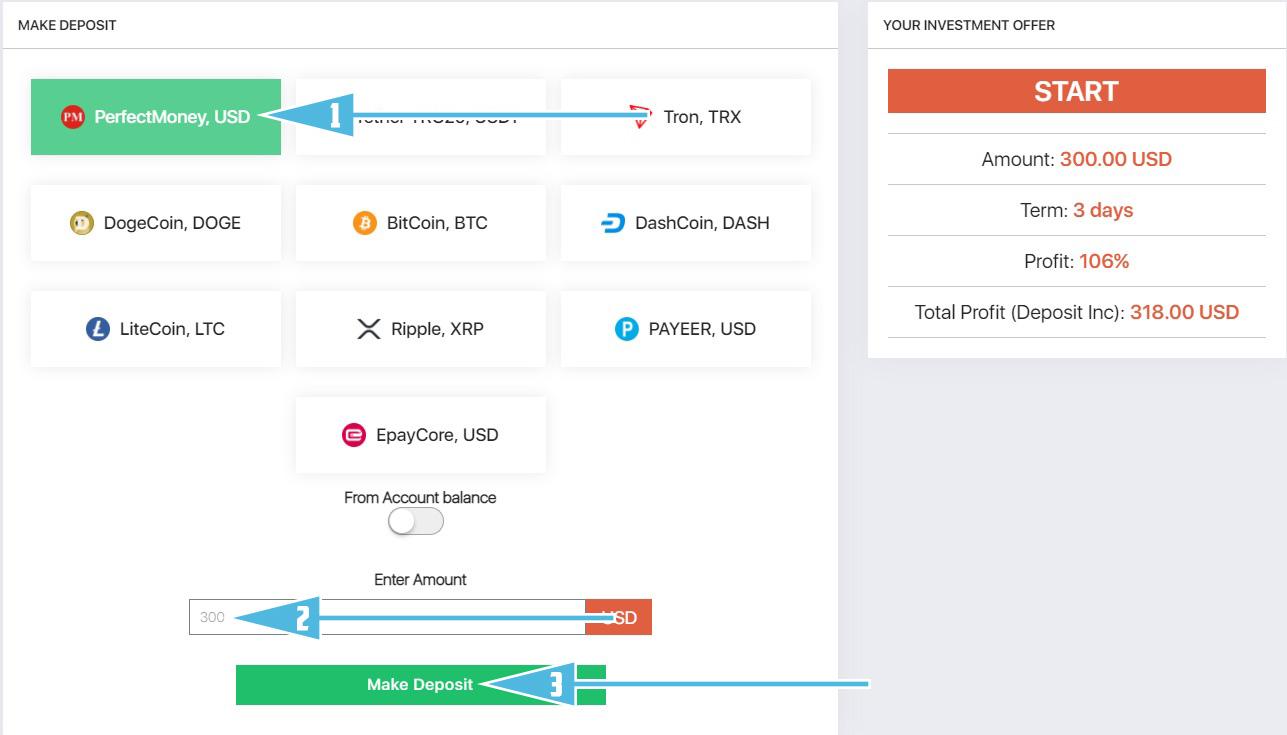The height and width of the screenshot is (735, 1287).
Task: Click the 300.00 USD amount value
Action: point(1116,159)
